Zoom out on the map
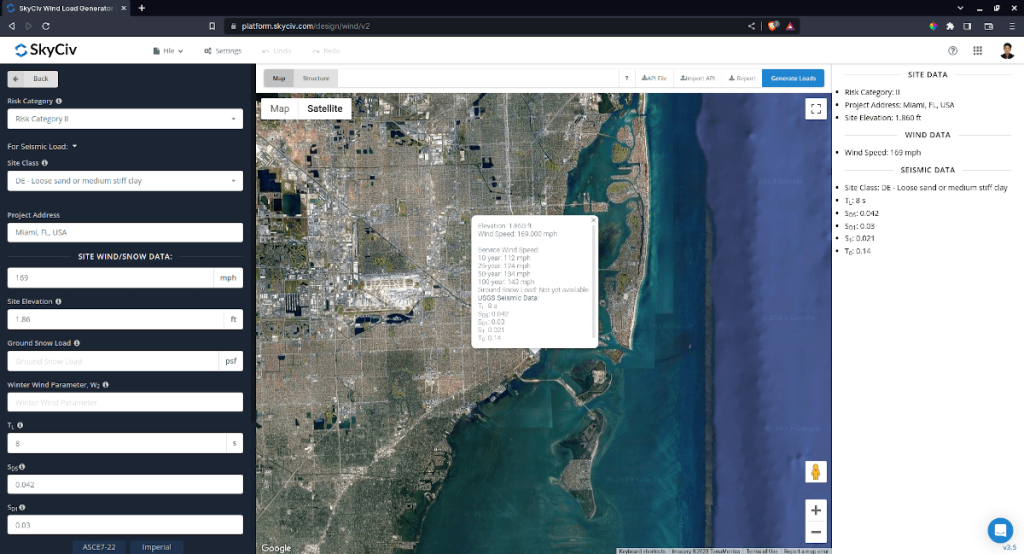1024x554 pixels. [815, 533]
